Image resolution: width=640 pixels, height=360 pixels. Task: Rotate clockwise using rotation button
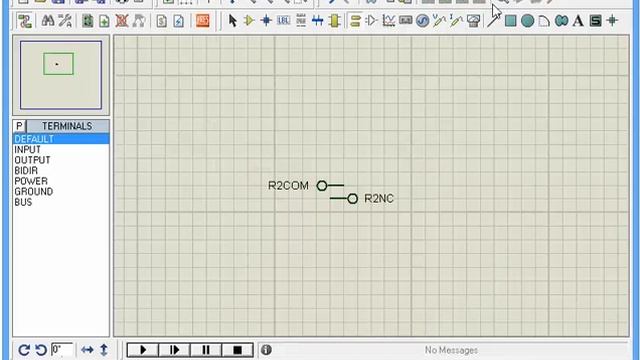[24, 350]
